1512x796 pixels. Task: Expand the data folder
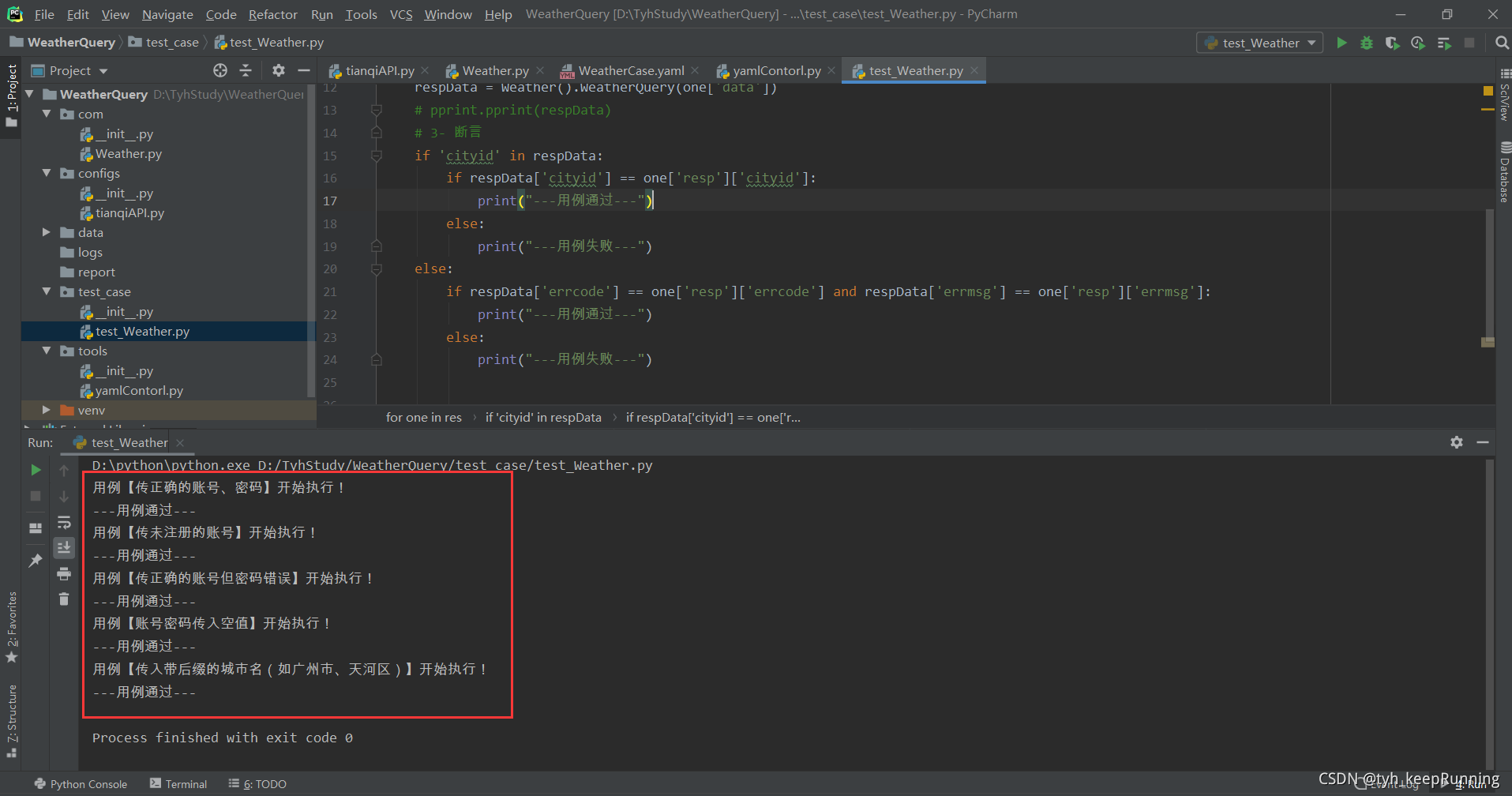pos(47,232)
